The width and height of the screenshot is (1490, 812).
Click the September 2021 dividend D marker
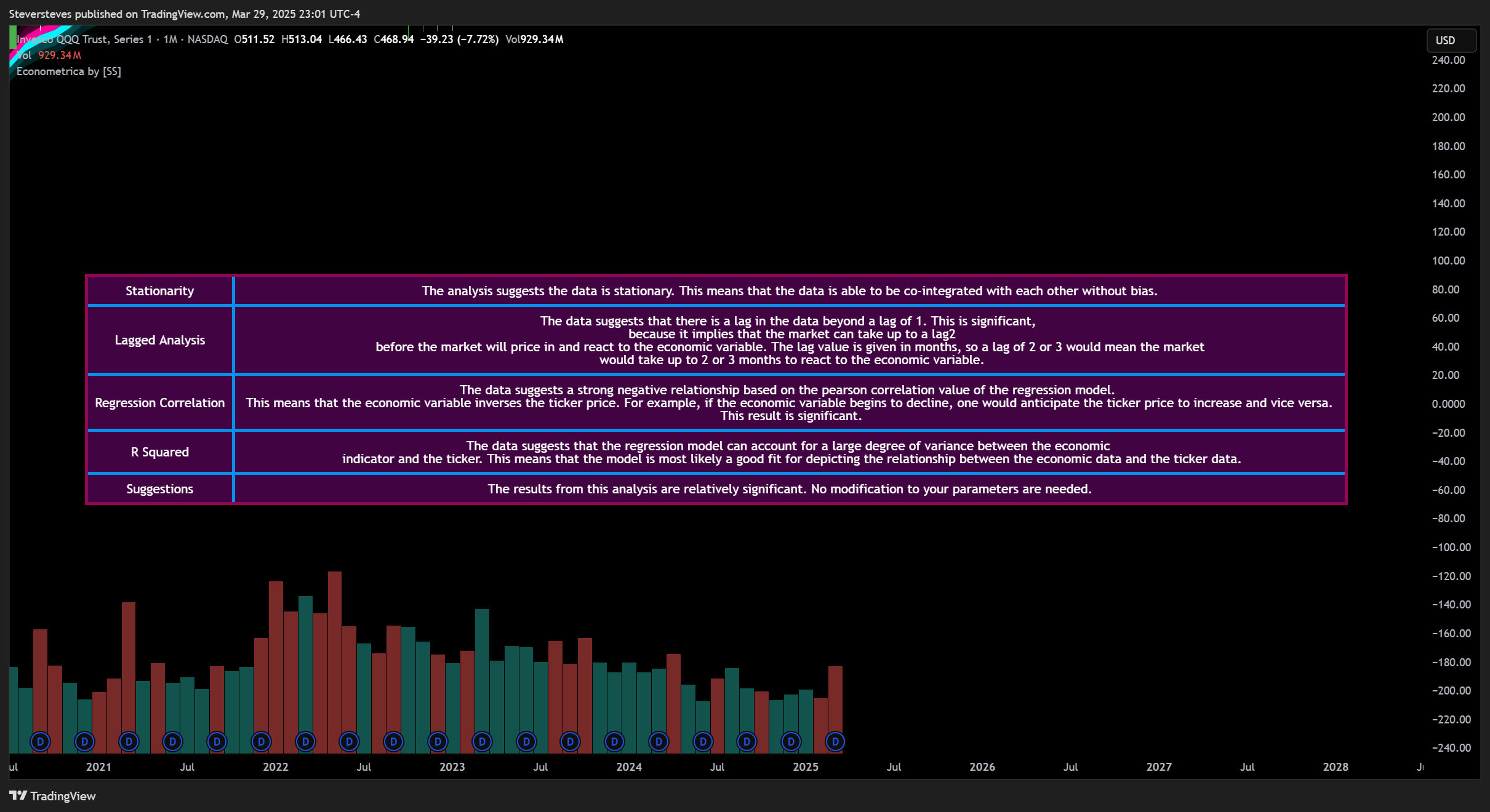coord(217,742)
